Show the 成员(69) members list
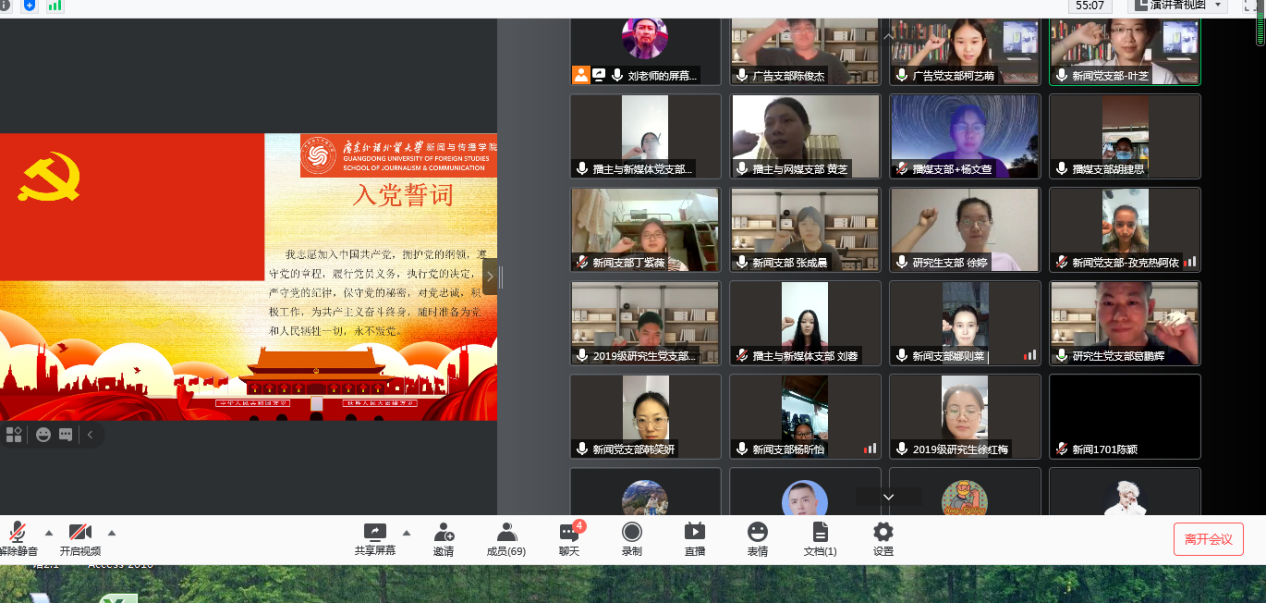This screenshot has width=1266, height=603. [506, 538]
